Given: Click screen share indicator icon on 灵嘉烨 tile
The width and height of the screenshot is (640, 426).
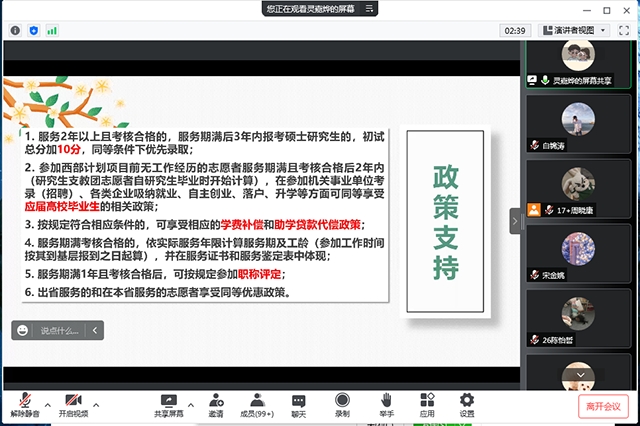Looking at the screenshot, I should 532,80.
